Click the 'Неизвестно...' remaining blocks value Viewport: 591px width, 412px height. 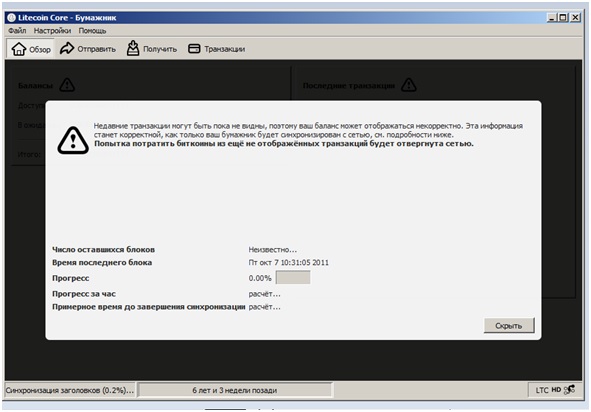273,250
